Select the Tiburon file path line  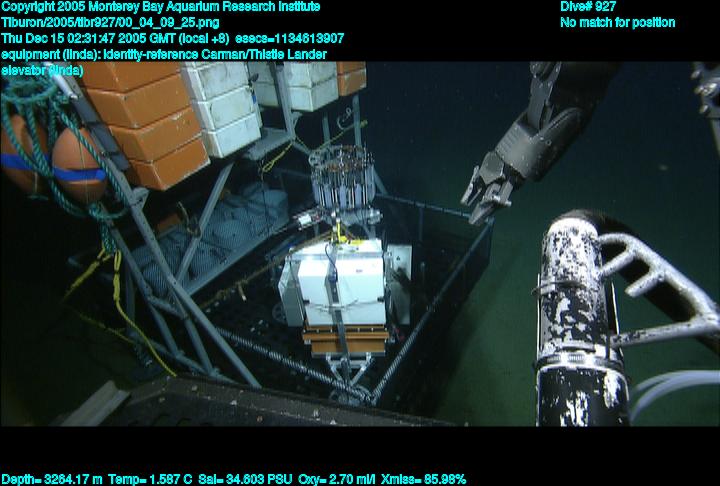pos(111,22)
